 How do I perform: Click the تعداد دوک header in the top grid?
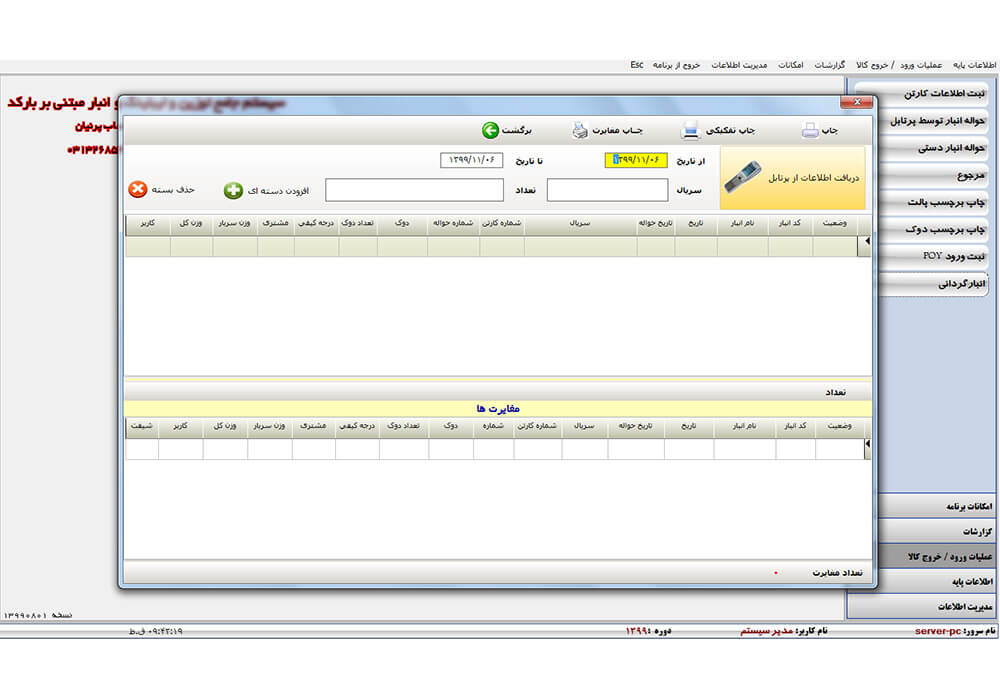[x=358, y=223]
